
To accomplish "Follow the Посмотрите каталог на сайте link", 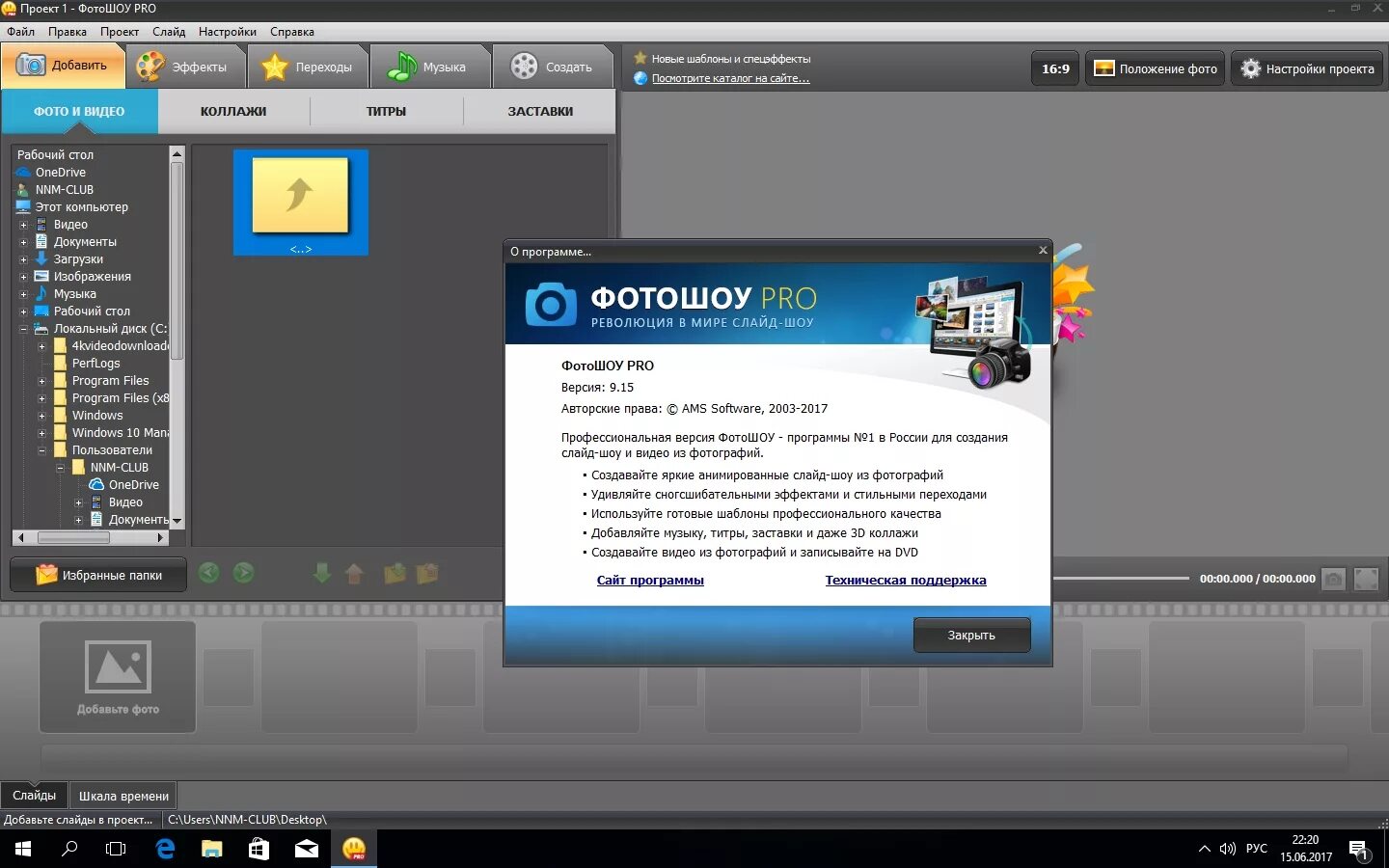I will 730,78.
